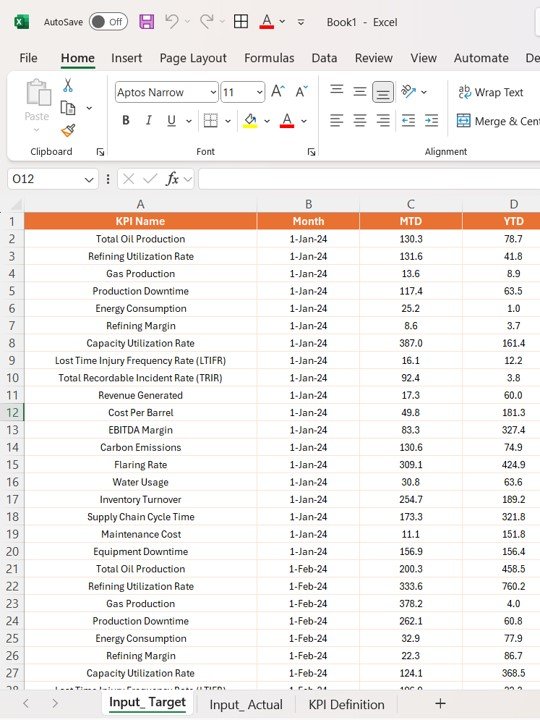Open the Data tab
Image resolution: width=540 pixels, height=720 pixels.
324,58
